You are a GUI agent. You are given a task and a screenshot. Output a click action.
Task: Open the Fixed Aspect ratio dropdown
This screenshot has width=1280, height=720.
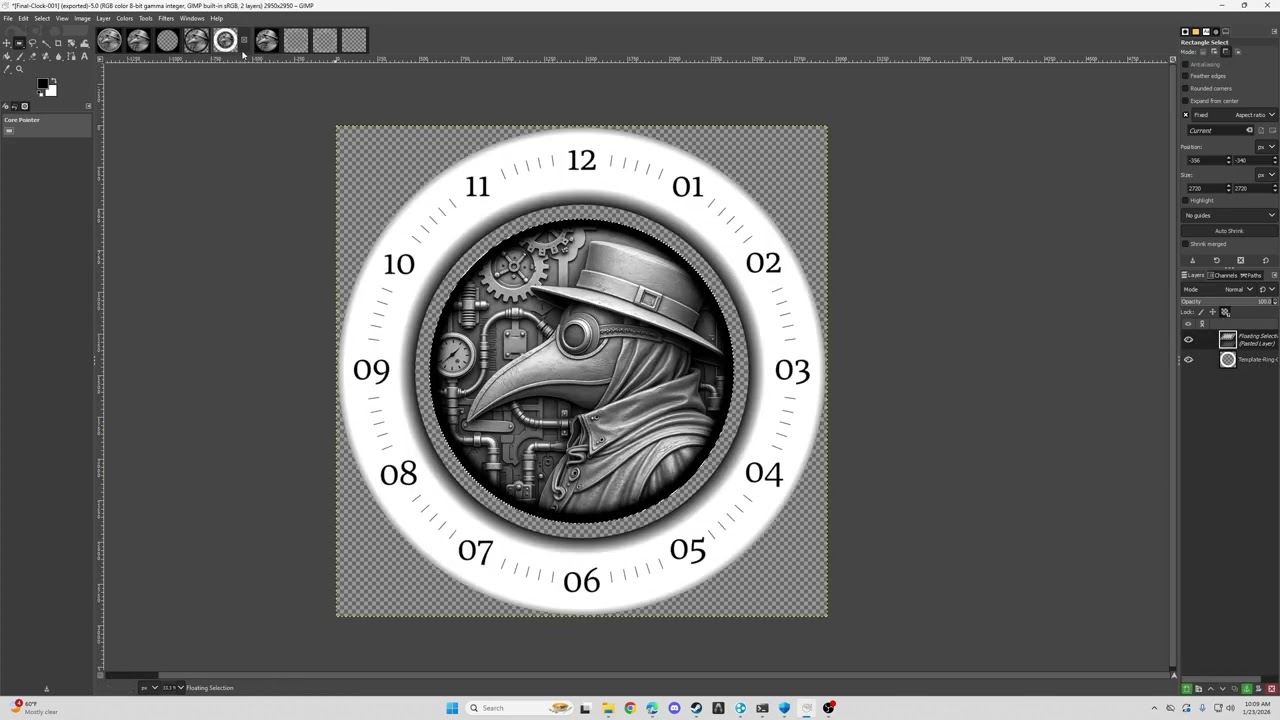coord(1235,115)
